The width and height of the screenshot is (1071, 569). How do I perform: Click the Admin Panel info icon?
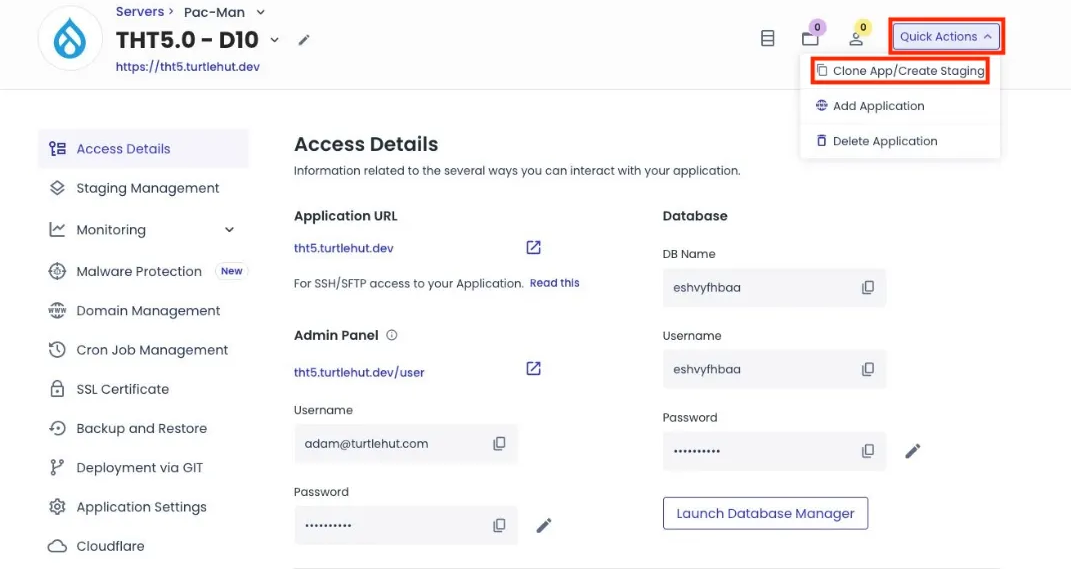coord(392,336)
